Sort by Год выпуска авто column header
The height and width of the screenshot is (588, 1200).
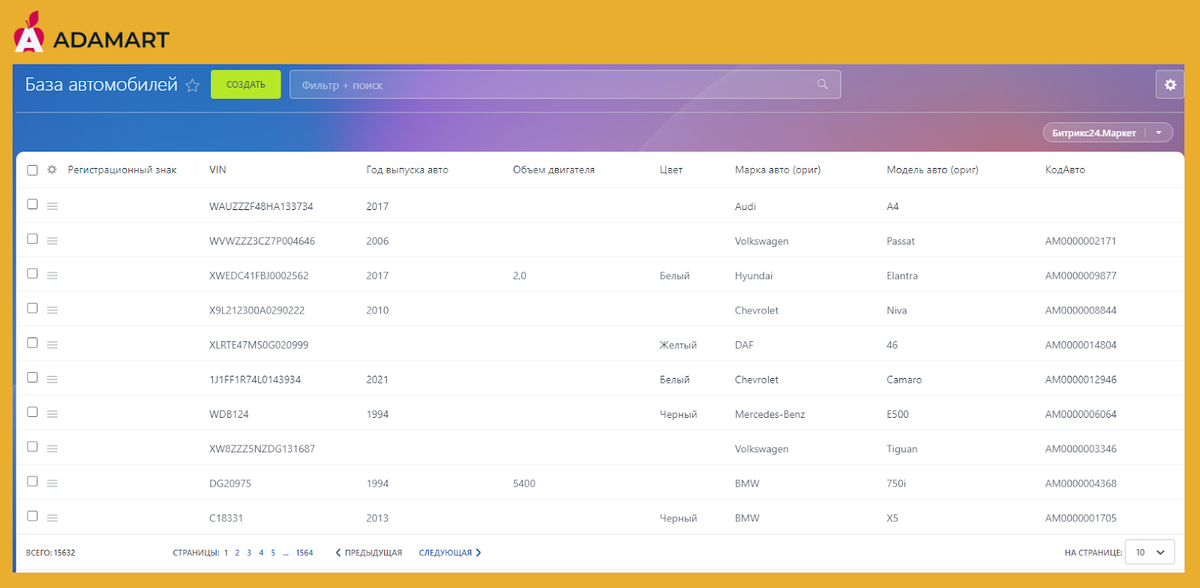click(407, 170)
